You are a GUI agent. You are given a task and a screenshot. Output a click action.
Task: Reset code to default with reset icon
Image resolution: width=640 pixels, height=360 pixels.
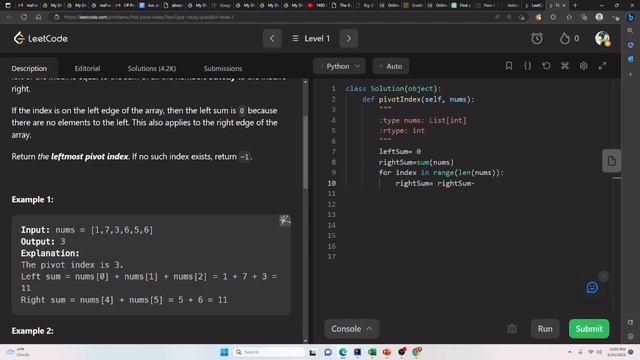pyautogui.click(x=546, y=66)
